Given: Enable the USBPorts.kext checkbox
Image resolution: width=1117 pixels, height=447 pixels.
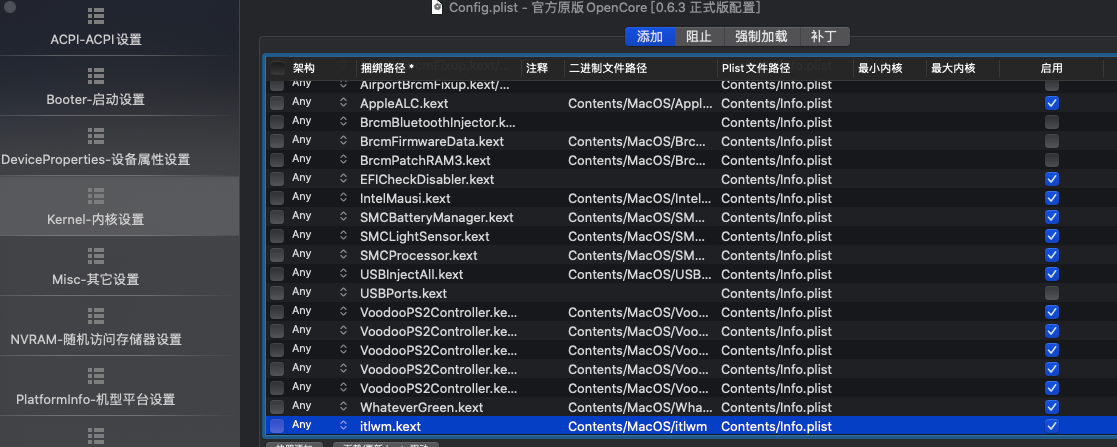Looking at the screenshot, I should 1051,293.
